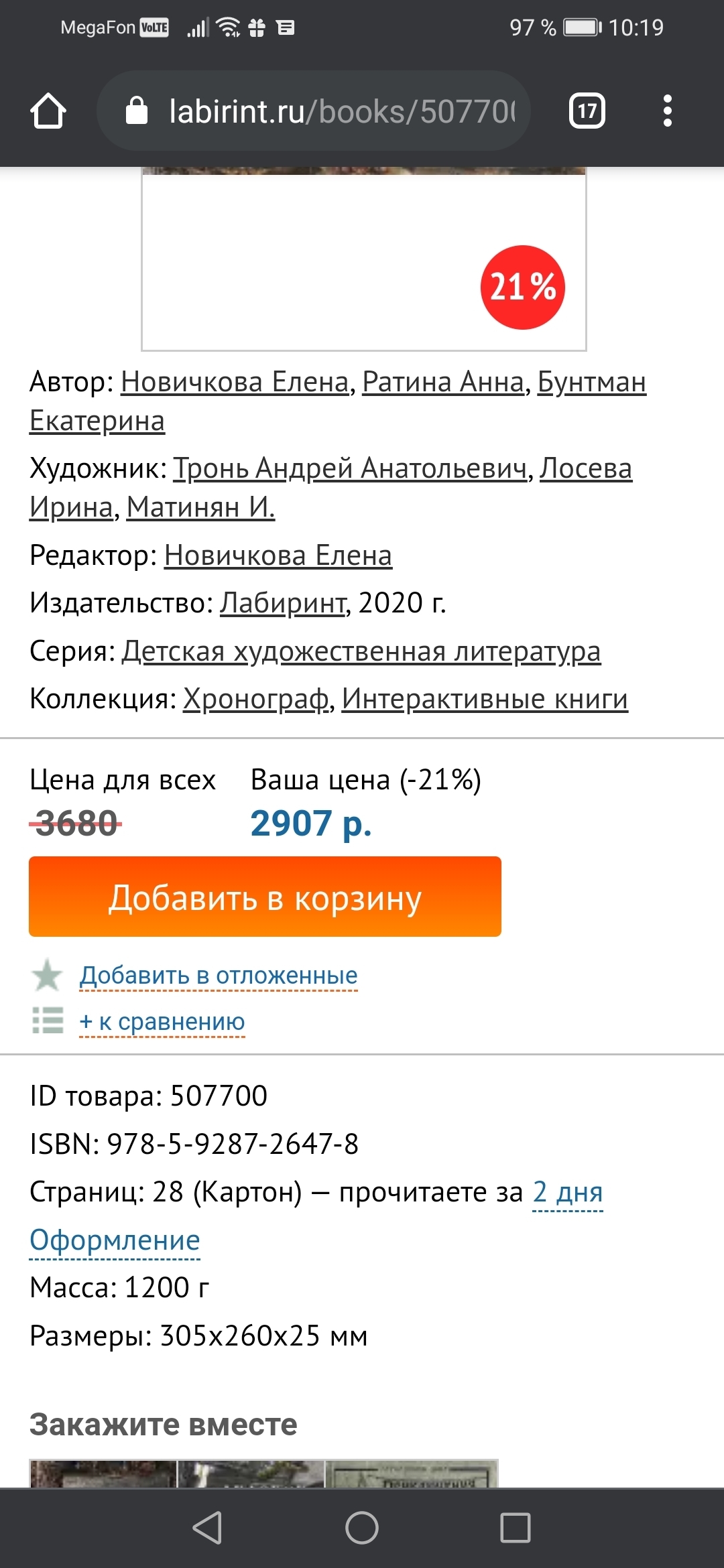This screenshot has width=724, height=1568.
Task: Tap the padlock site security icon
Action: pyautogui.click(x=137, y=111)
